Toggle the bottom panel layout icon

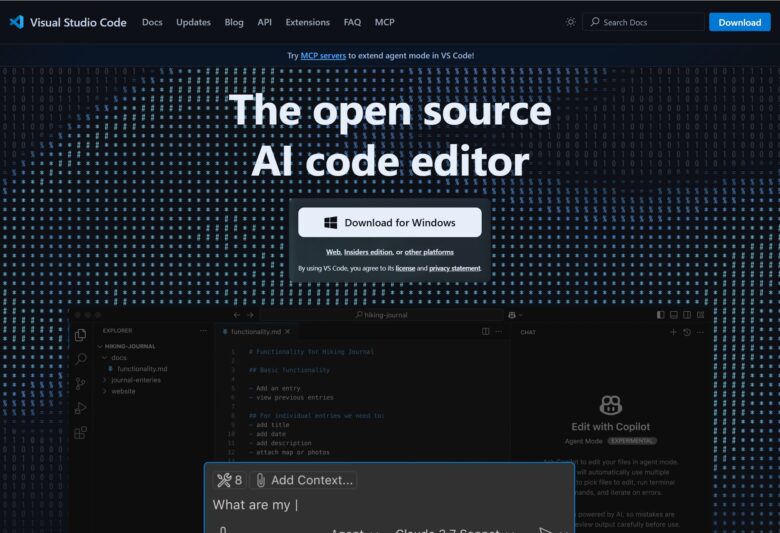pos(674,315)
